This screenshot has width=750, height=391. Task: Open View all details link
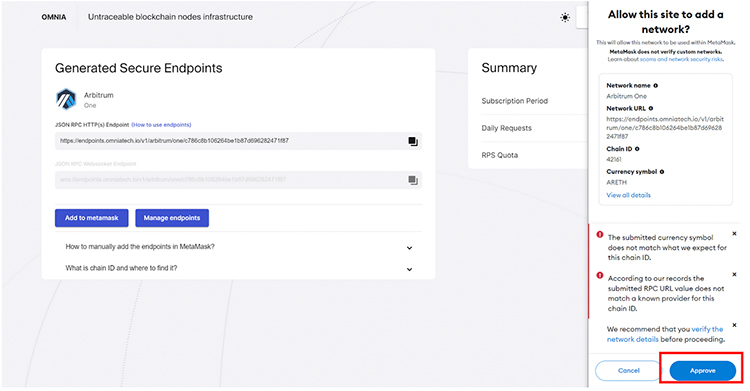coord(628,195)
